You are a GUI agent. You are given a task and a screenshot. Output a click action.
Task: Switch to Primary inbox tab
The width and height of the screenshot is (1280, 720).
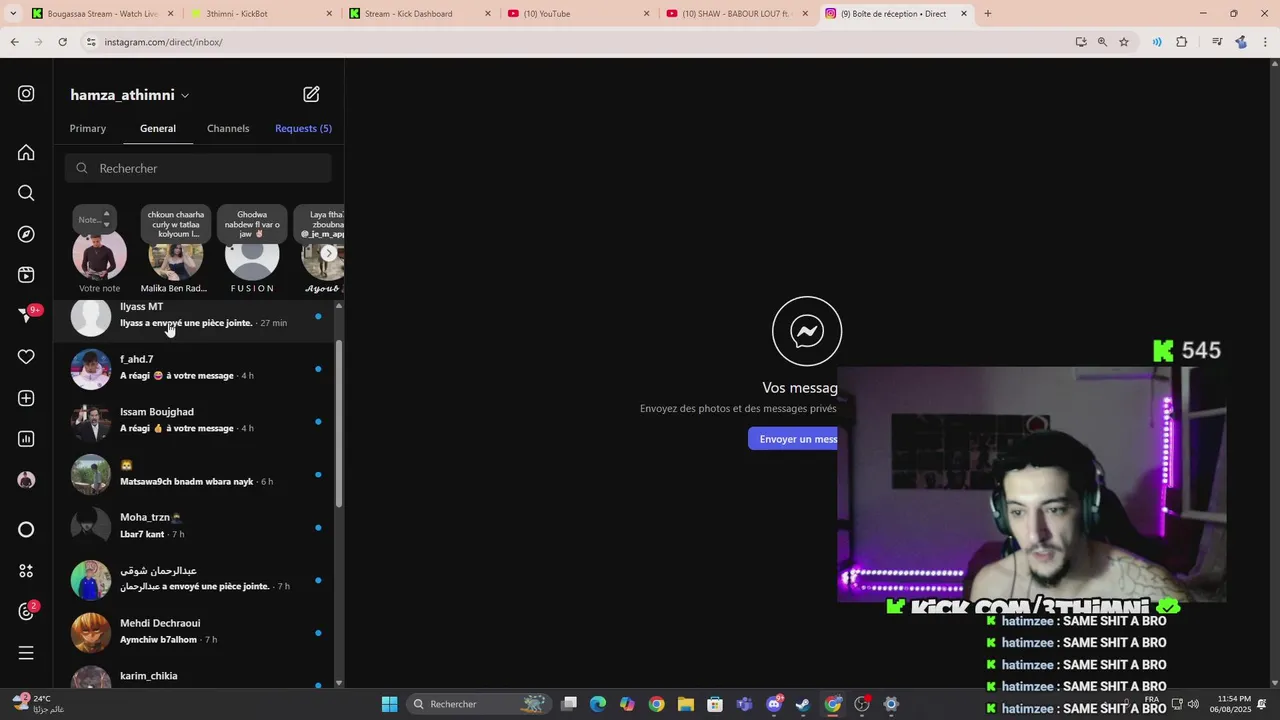pyautogui.click(x=88, y=128)
